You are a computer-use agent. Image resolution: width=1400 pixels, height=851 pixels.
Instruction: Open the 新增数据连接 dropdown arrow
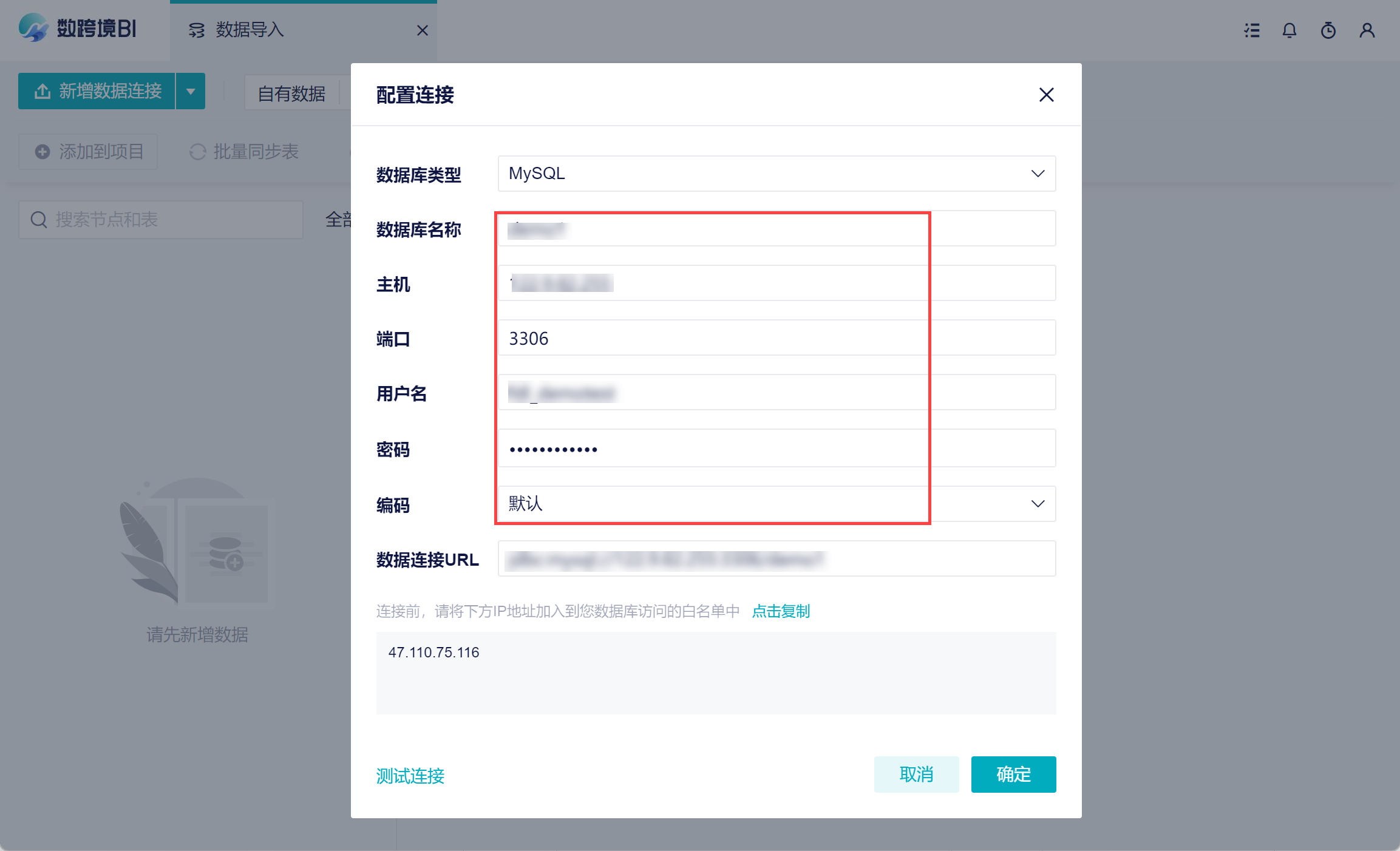[x=191, y=92]
